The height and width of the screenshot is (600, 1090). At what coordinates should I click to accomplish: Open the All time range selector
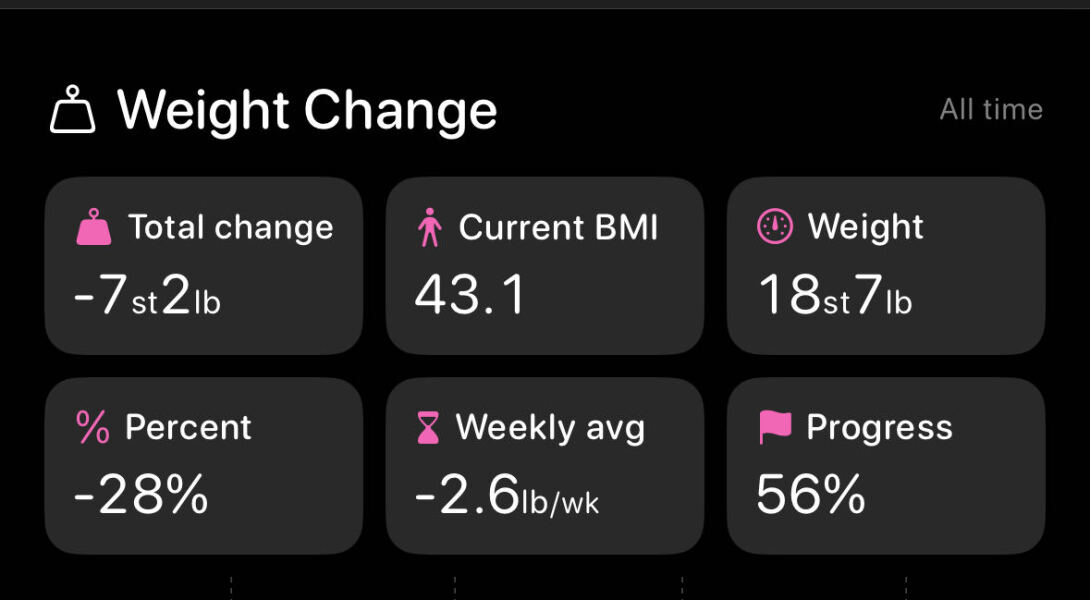click(x=990, y=110)
